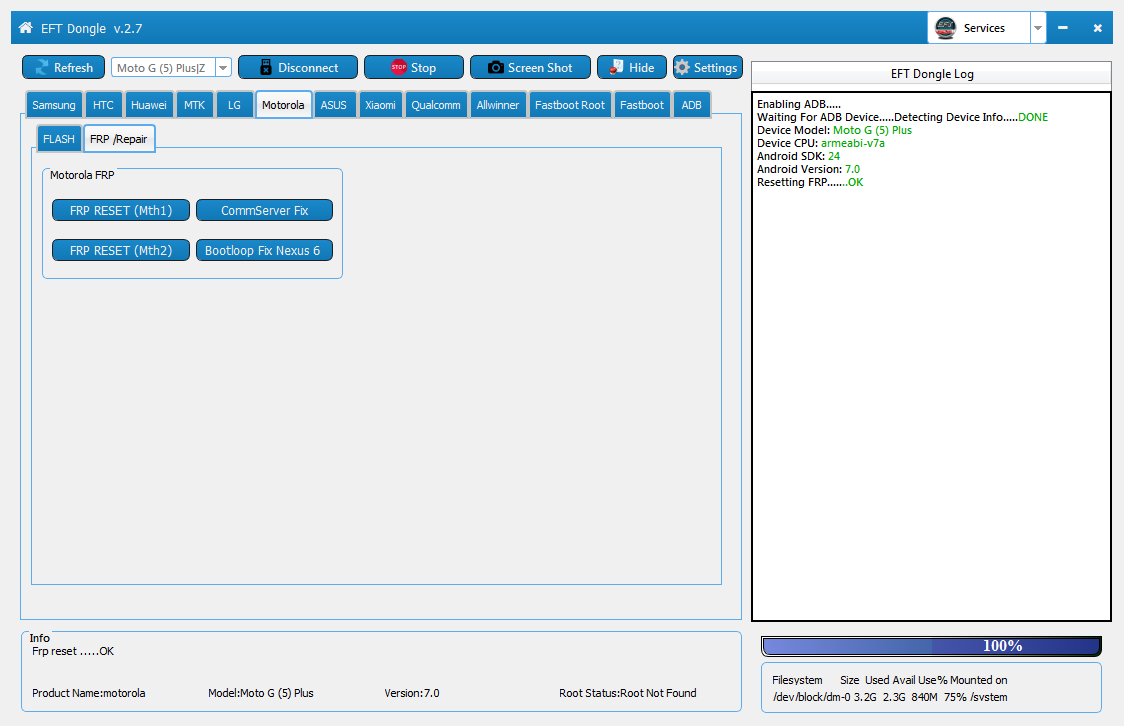The height and width of the screenshot is (726, 1124).
Task: Close the EFT Dongle window
Action: coord(1097,28)
